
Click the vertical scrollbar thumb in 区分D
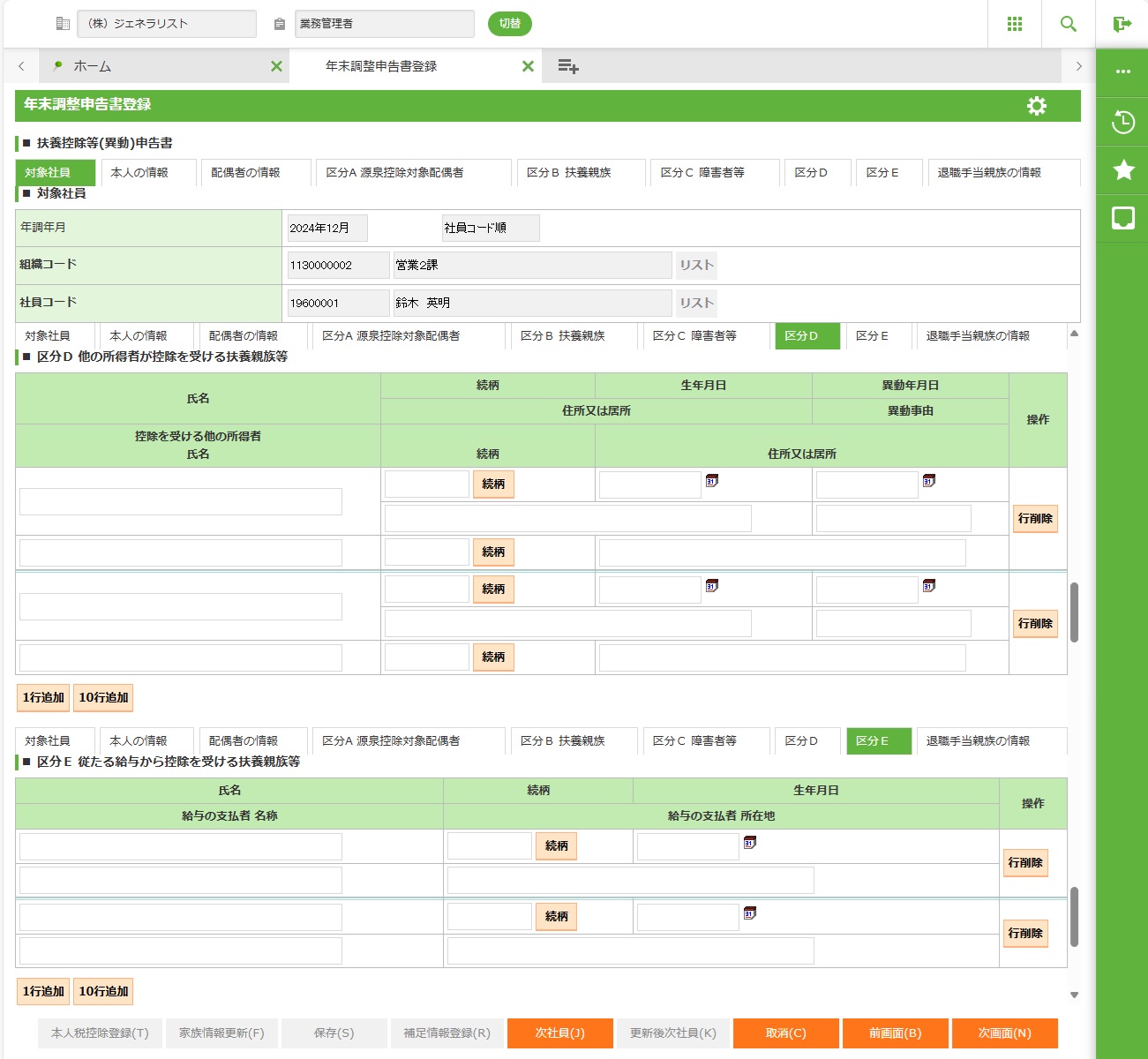tap(1074, 612)
